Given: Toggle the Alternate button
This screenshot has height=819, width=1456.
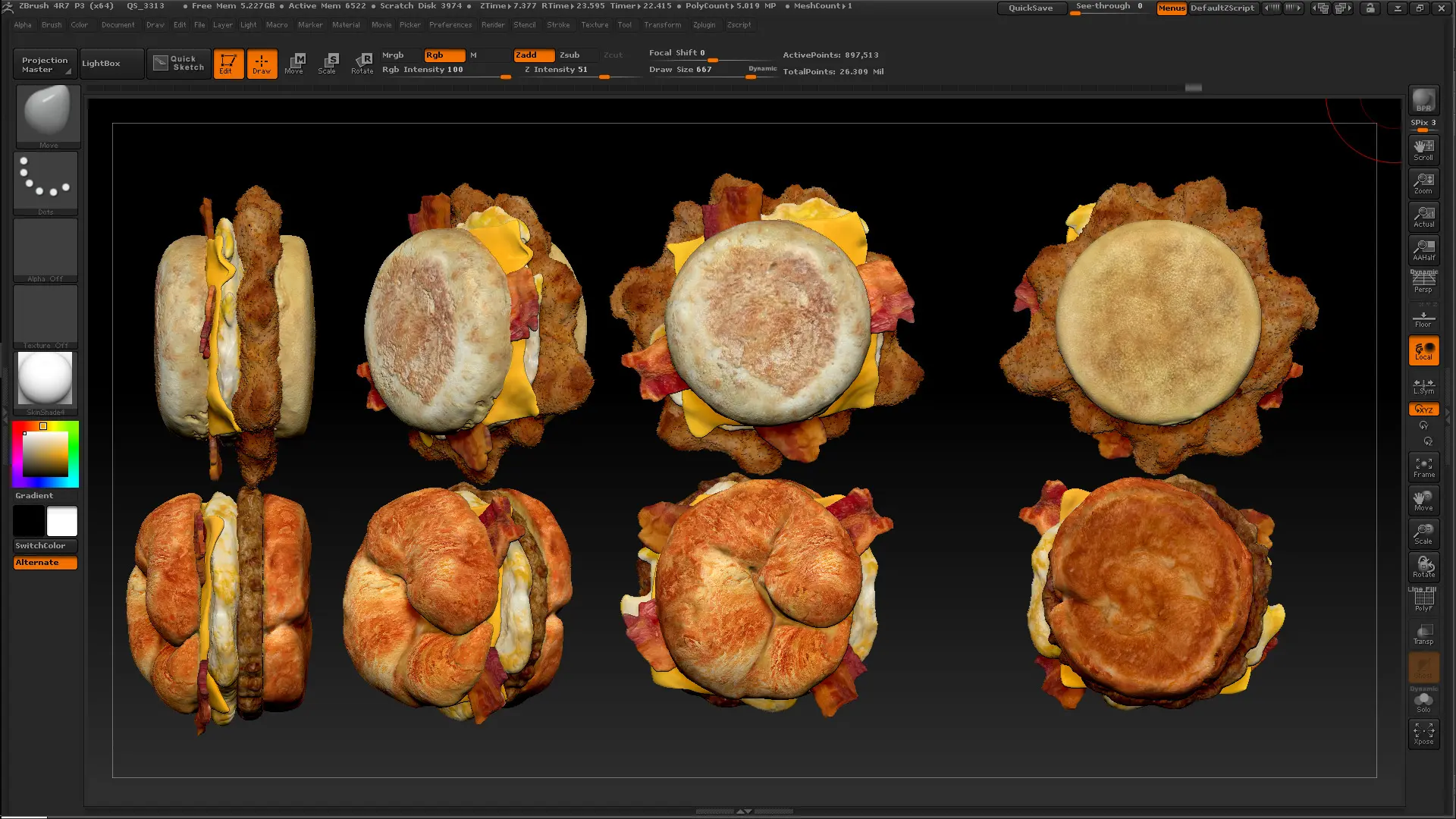Looking at the screenshot, I should click(45, 563).
